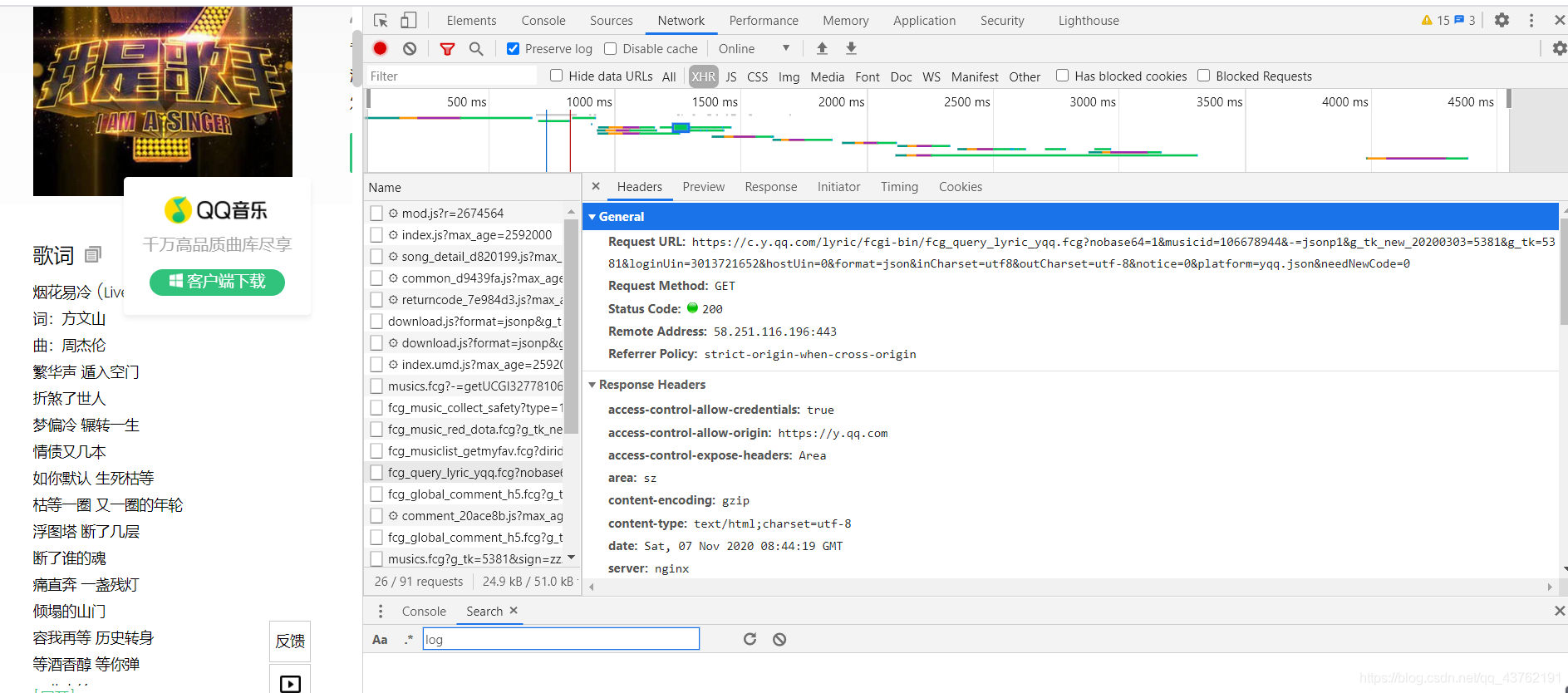
Task: Open the drawer three-dot menu
Action: pyautogui.click(x=381, y=612)
